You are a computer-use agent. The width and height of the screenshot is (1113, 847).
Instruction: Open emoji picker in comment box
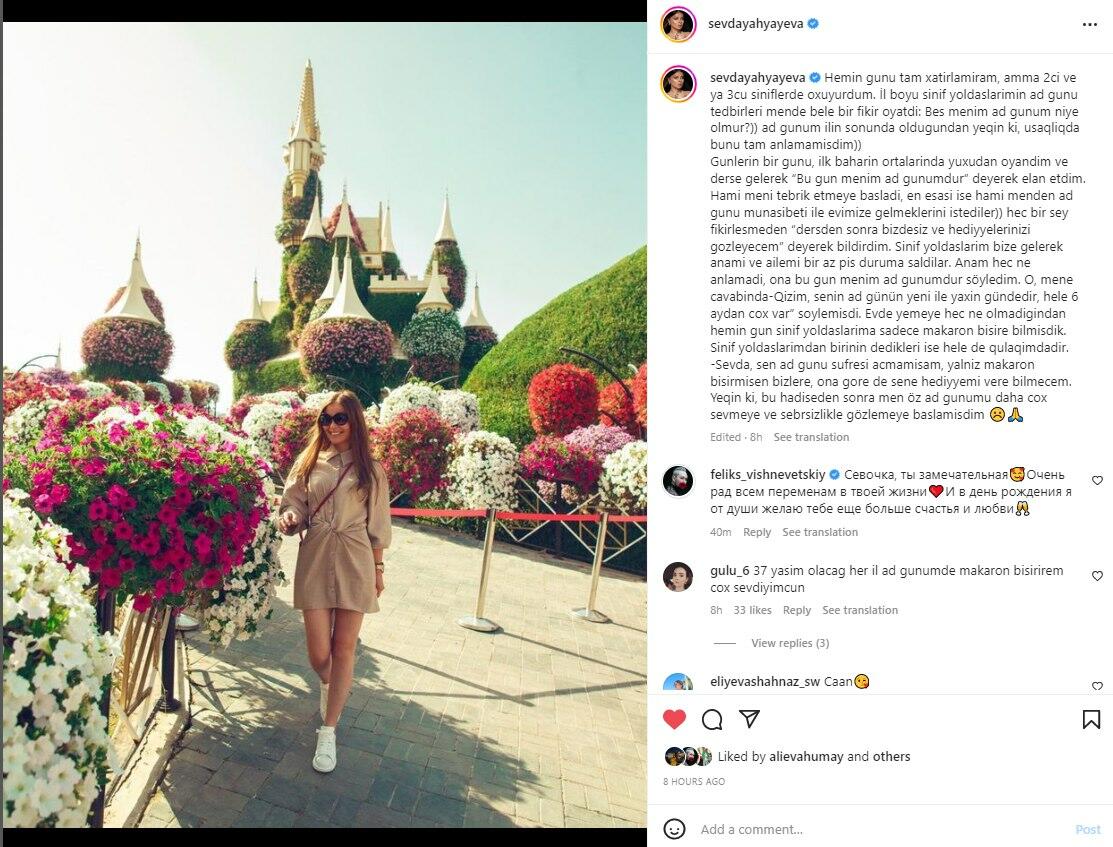click(x=674, y=829)
